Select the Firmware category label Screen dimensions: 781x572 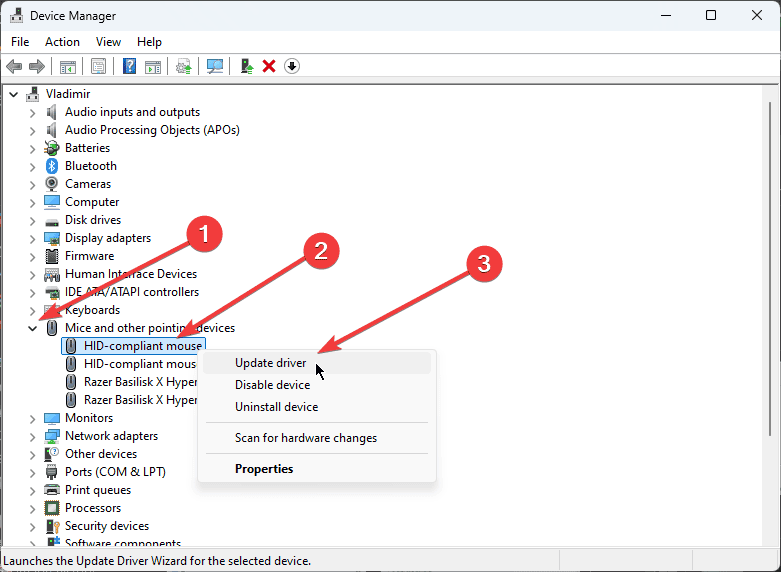pos(90,256)
